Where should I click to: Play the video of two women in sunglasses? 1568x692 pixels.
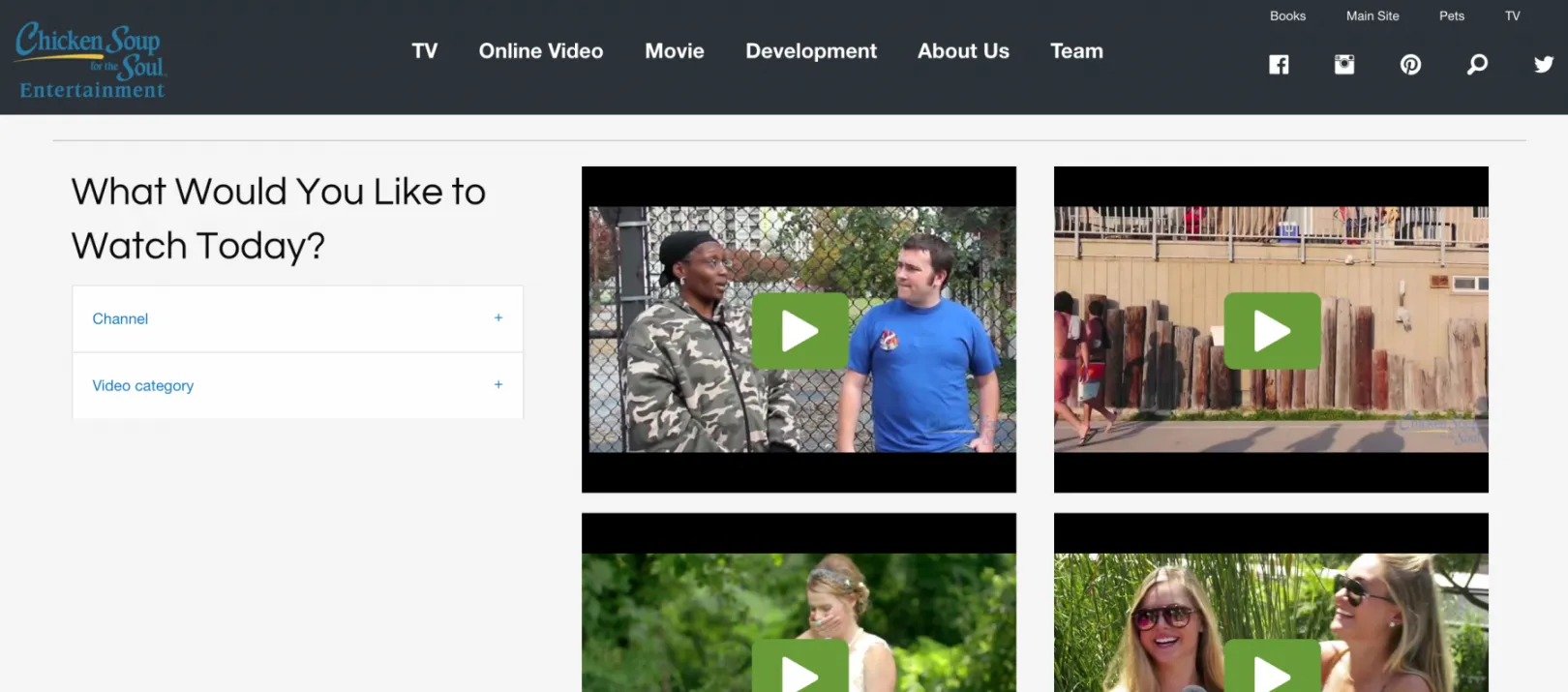tap(1272, 668)
